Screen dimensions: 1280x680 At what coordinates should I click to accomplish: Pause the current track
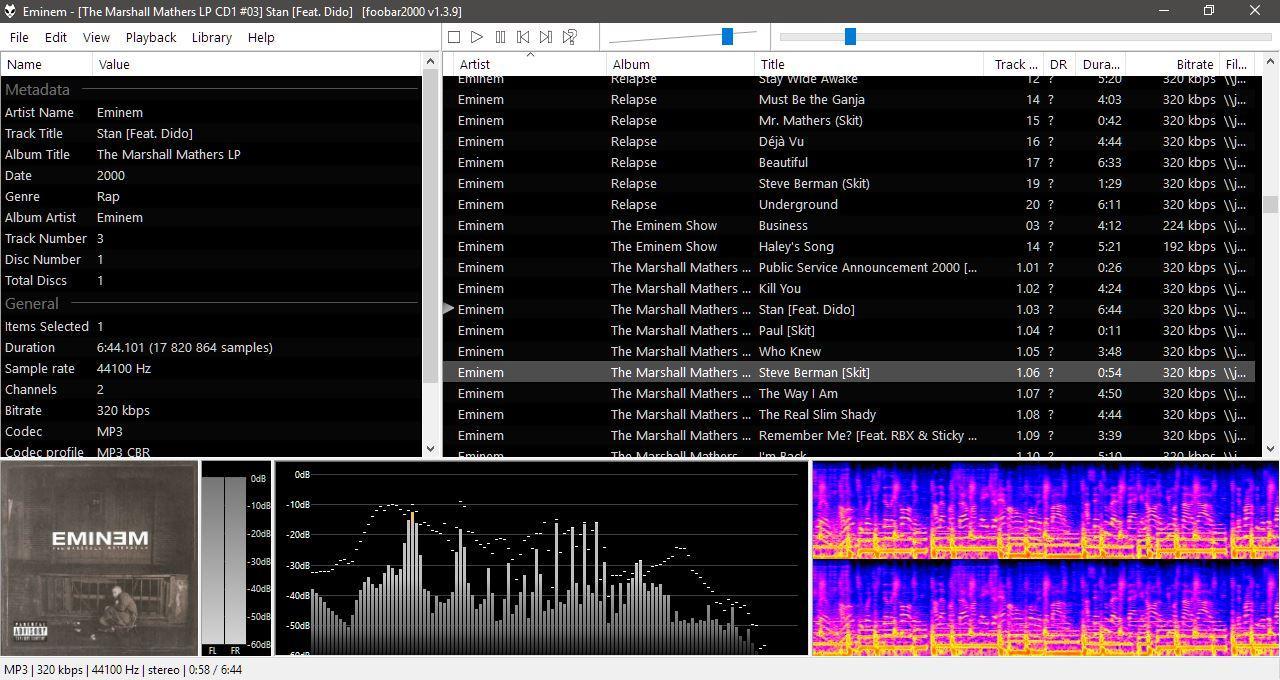[500, 36]
